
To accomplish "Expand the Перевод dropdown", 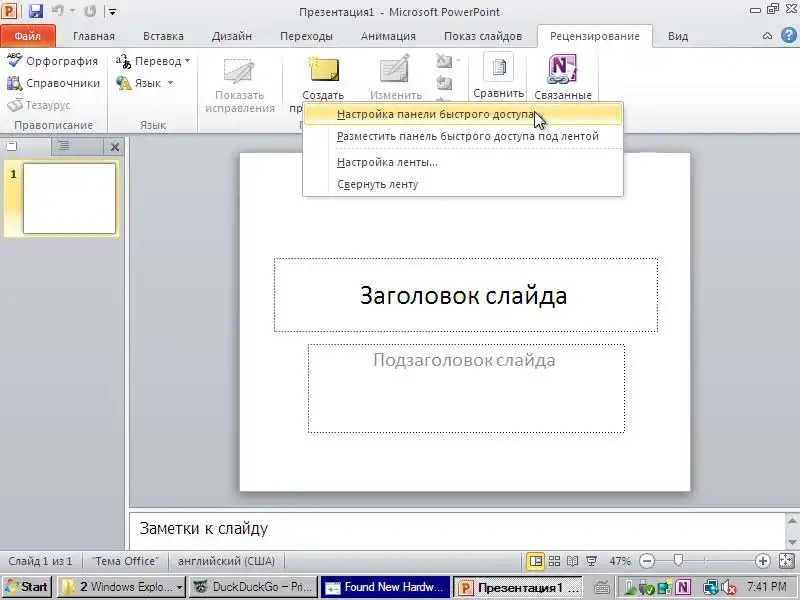I will [x=153, y=61].
